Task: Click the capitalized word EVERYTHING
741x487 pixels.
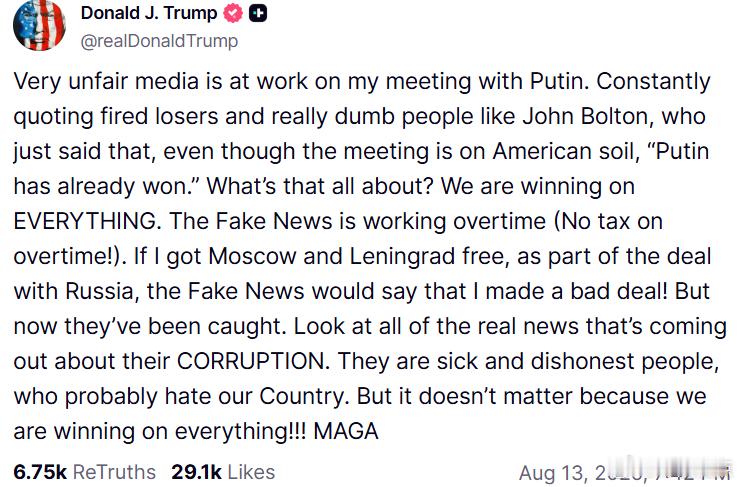Action: [87, 221]
